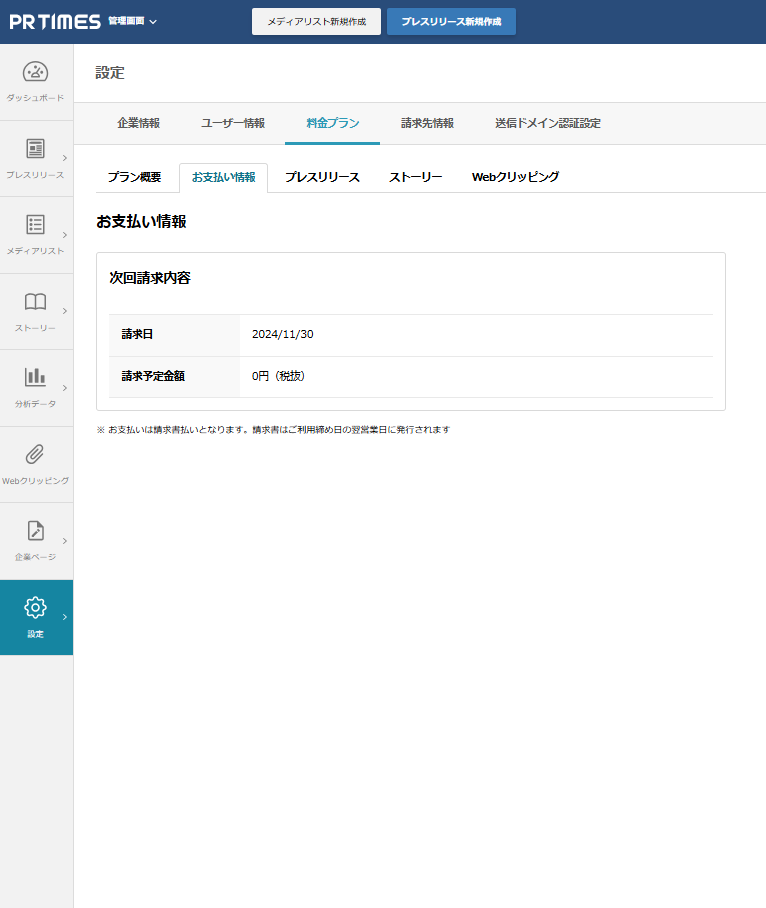Select the プラン概要 sub-tab
The width and height of the screenshot is (766, 908).
tap(134, 177)
